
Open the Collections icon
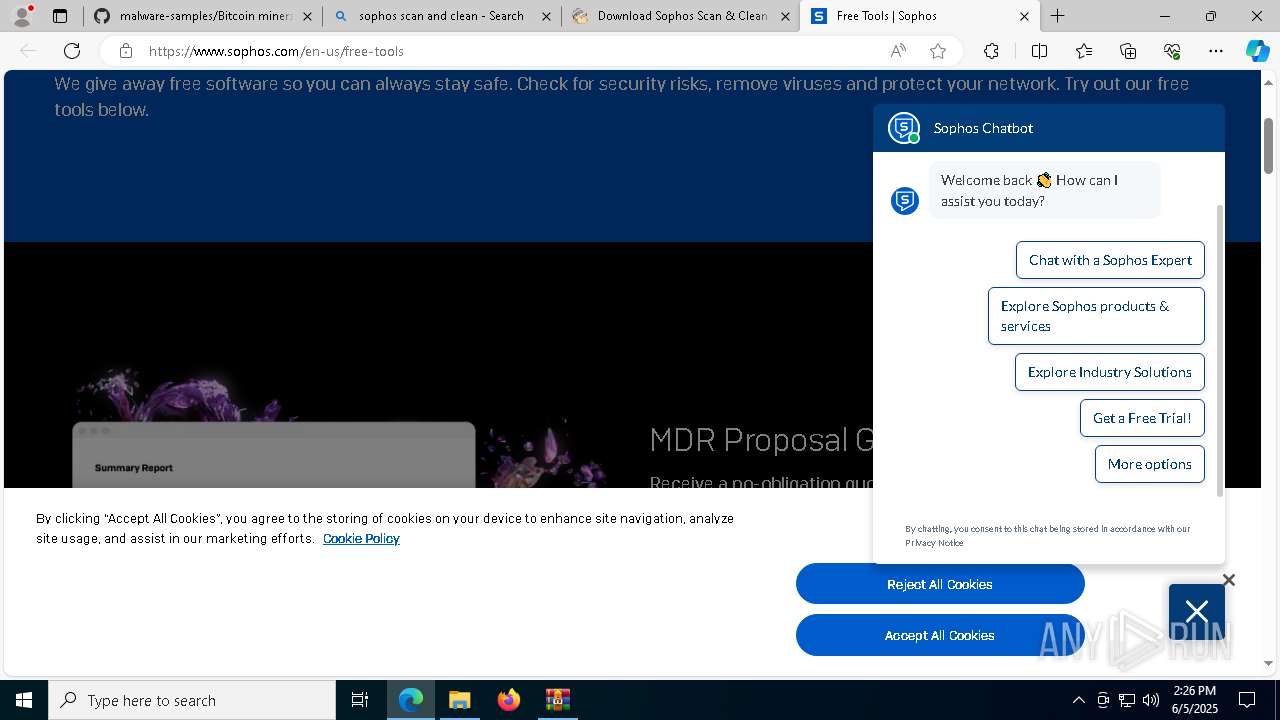(1128, 51)
